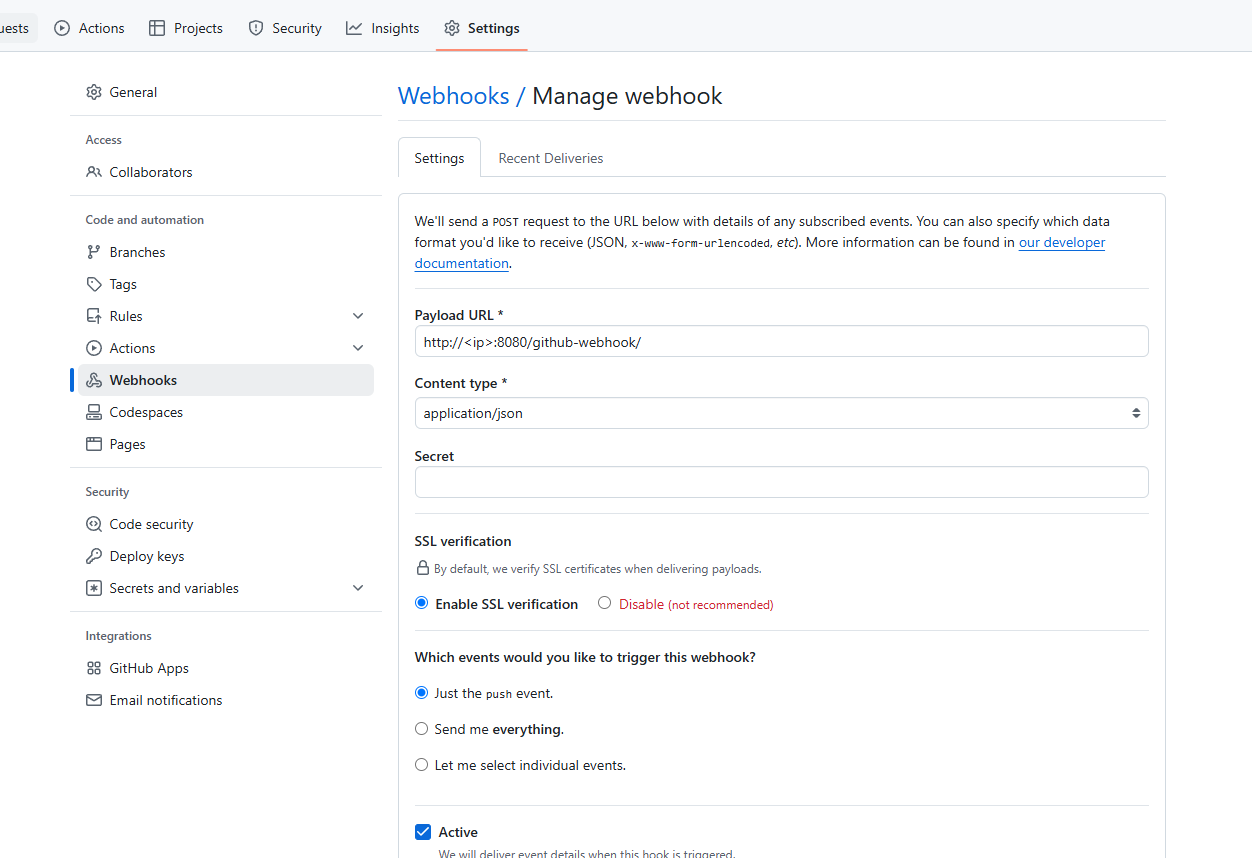Click the Actions play icon in top navigation

tap(62, 28)
